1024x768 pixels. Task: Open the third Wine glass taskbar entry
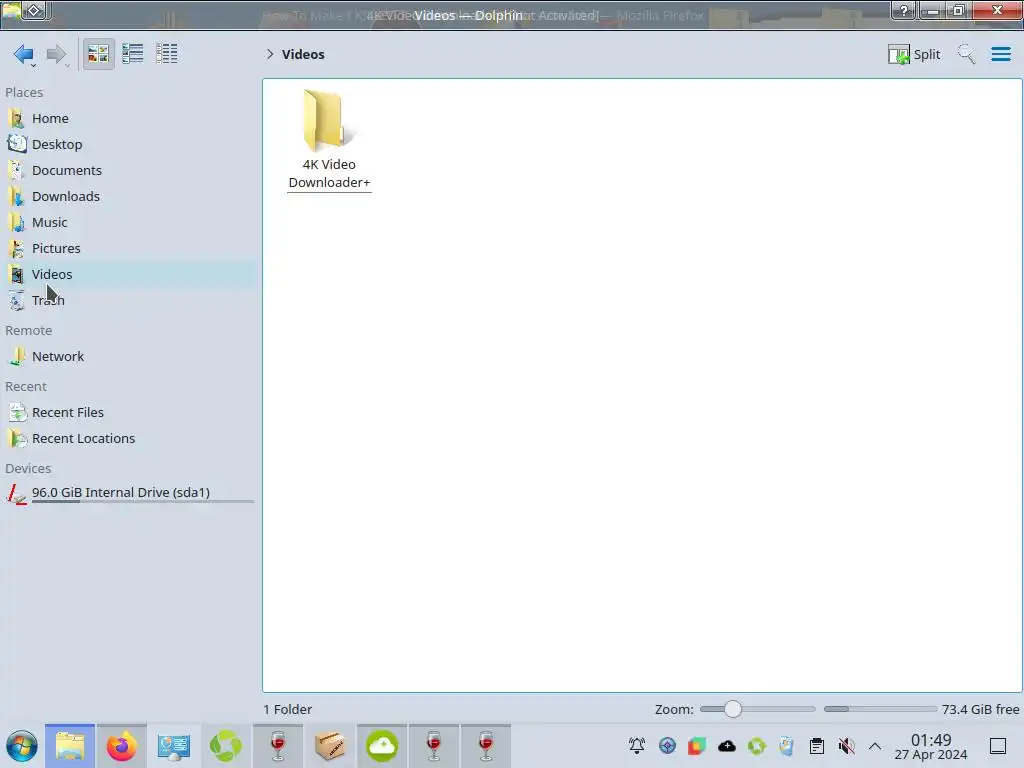[x=486, y=746]
